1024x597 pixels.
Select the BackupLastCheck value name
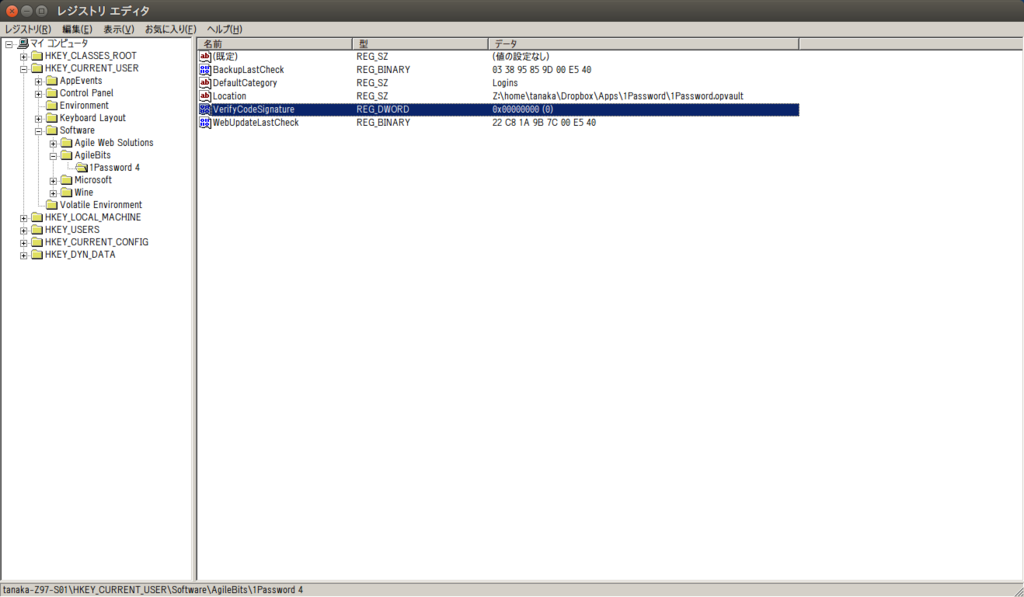pos(248,70)
